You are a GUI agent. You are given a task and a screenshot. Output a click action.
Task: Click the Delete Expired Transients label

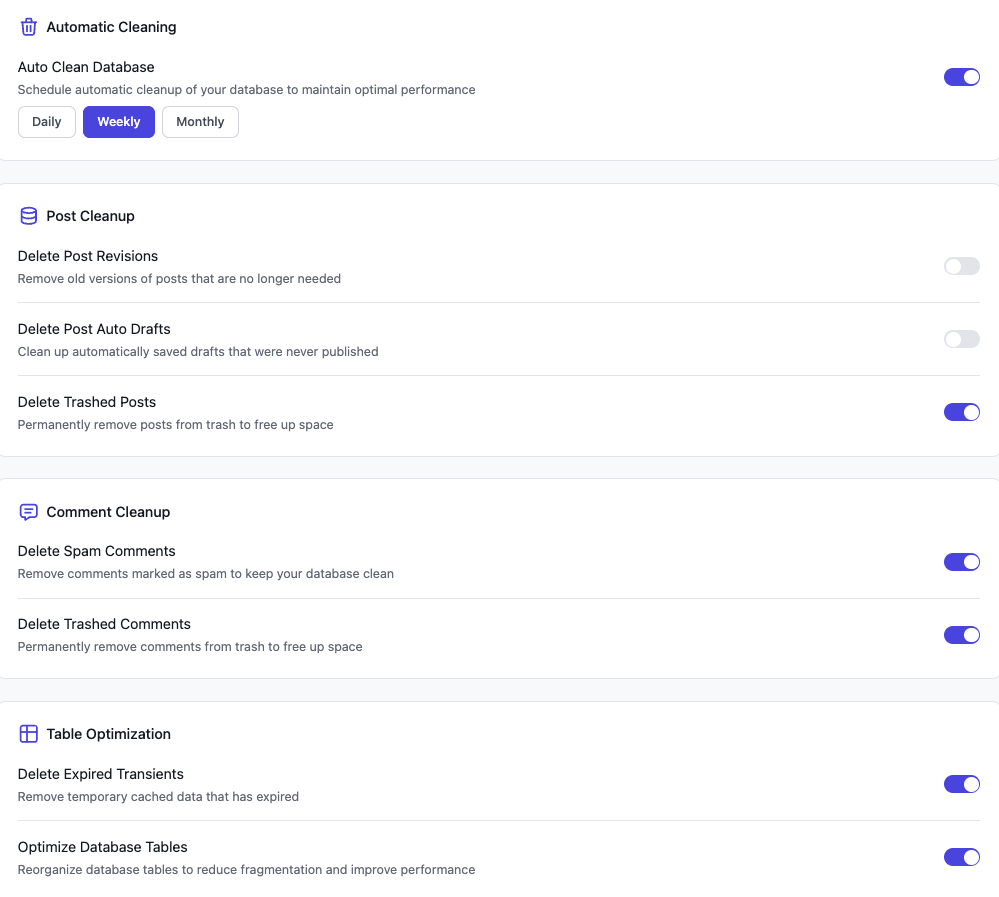click(x=100, y=774)
